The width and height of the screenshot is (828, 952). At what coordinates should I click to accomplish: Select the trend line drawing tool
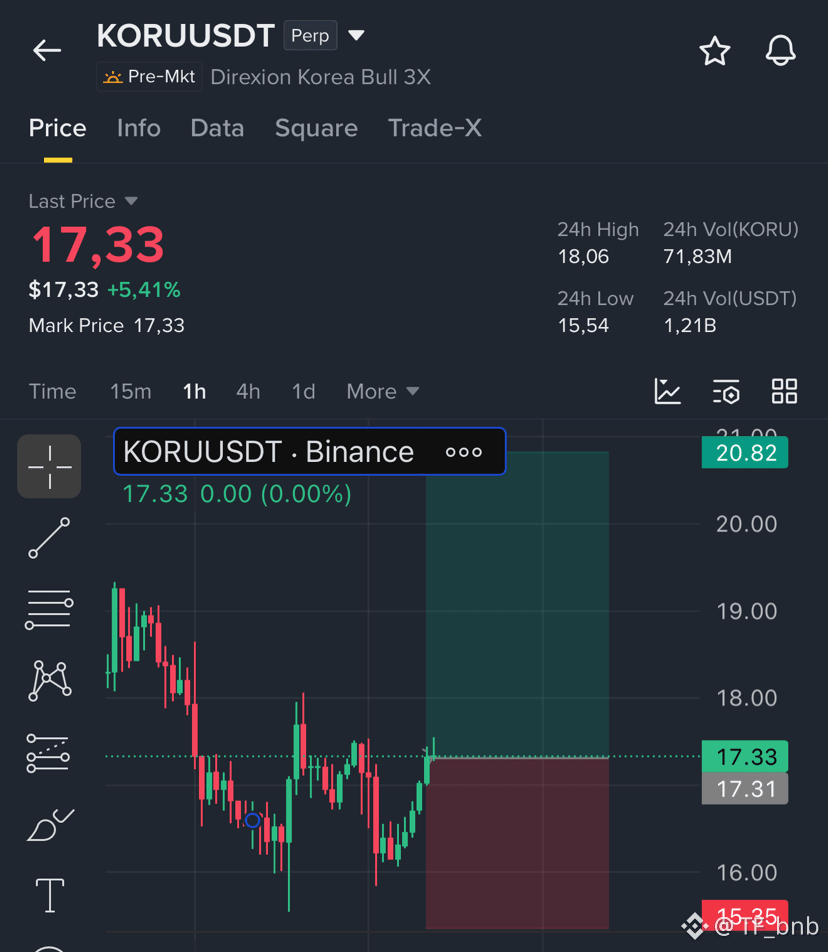[x=49, y=538]
